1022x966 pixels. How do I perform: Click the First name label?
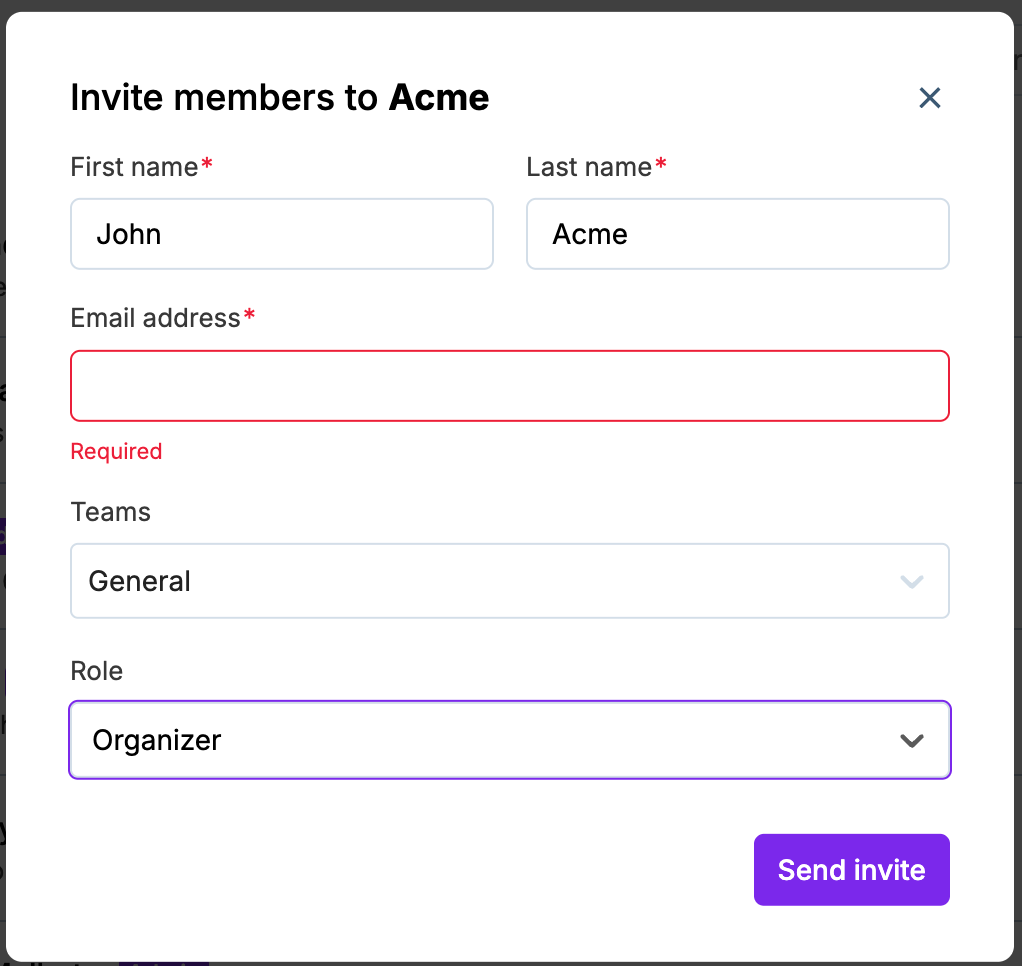pyautogui.click(x=134, y=167)
